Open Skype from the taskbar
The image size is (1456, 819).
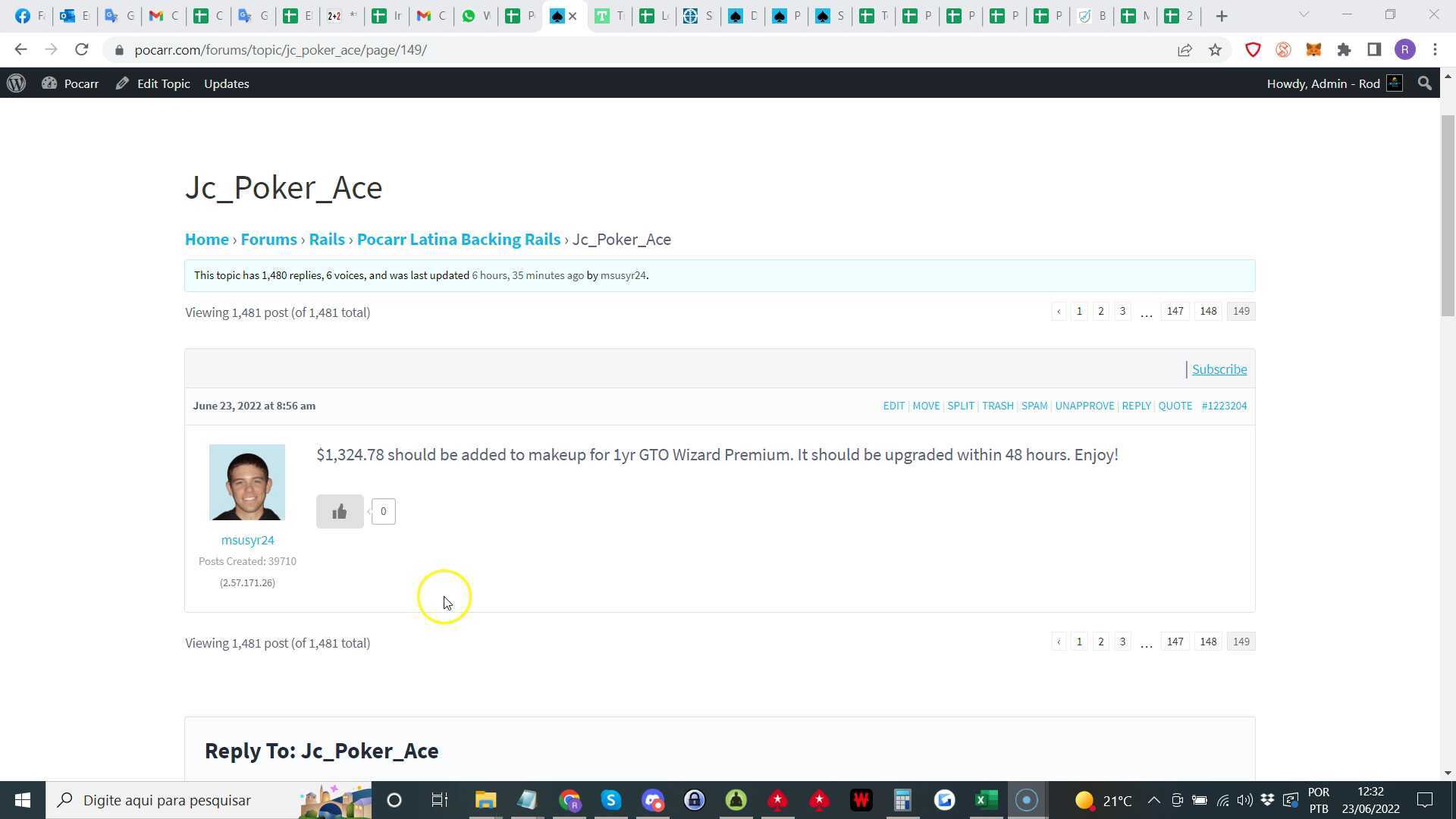point(611,800)
